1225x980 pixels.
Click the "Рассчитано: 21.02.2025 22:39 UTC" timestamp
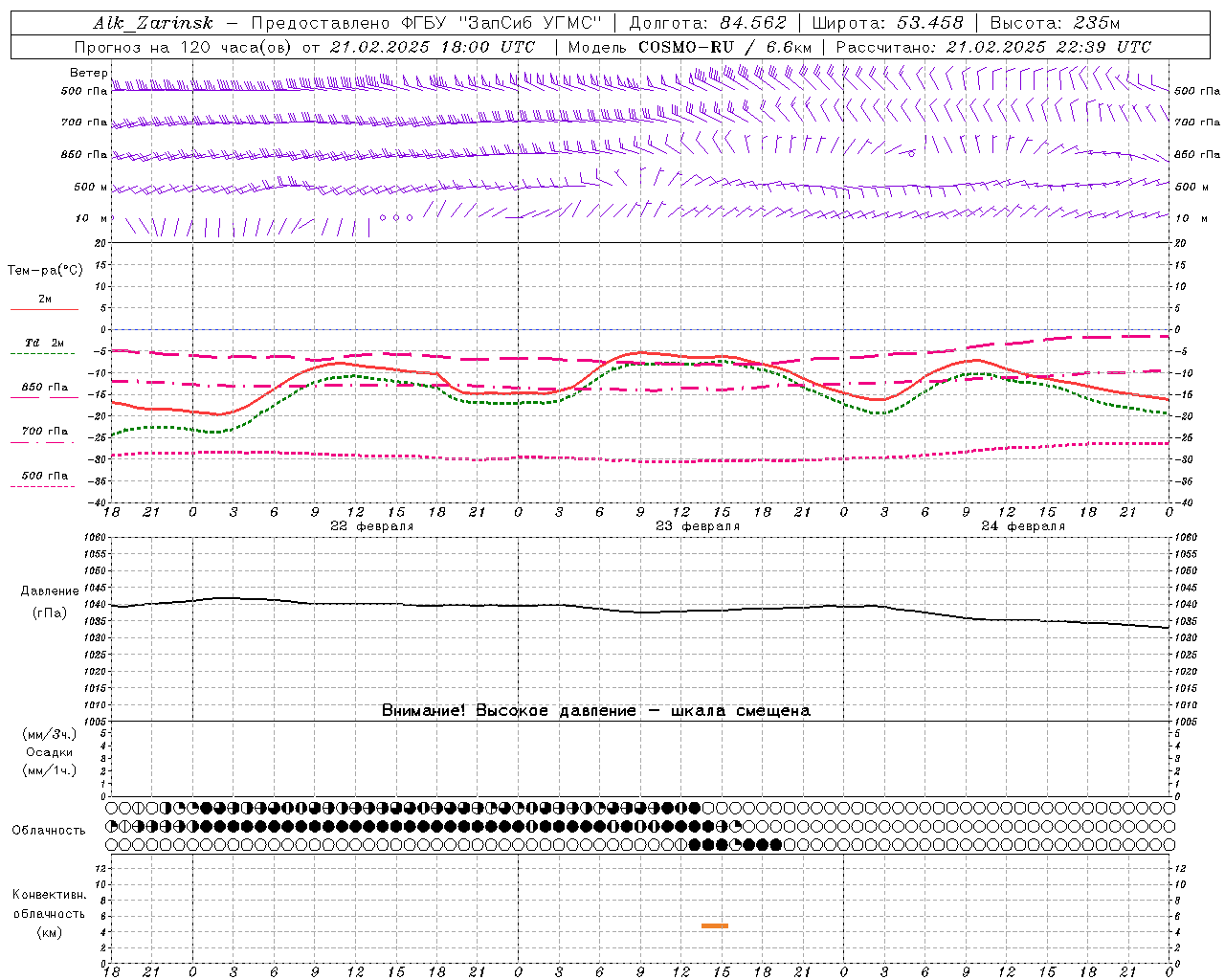993,47
